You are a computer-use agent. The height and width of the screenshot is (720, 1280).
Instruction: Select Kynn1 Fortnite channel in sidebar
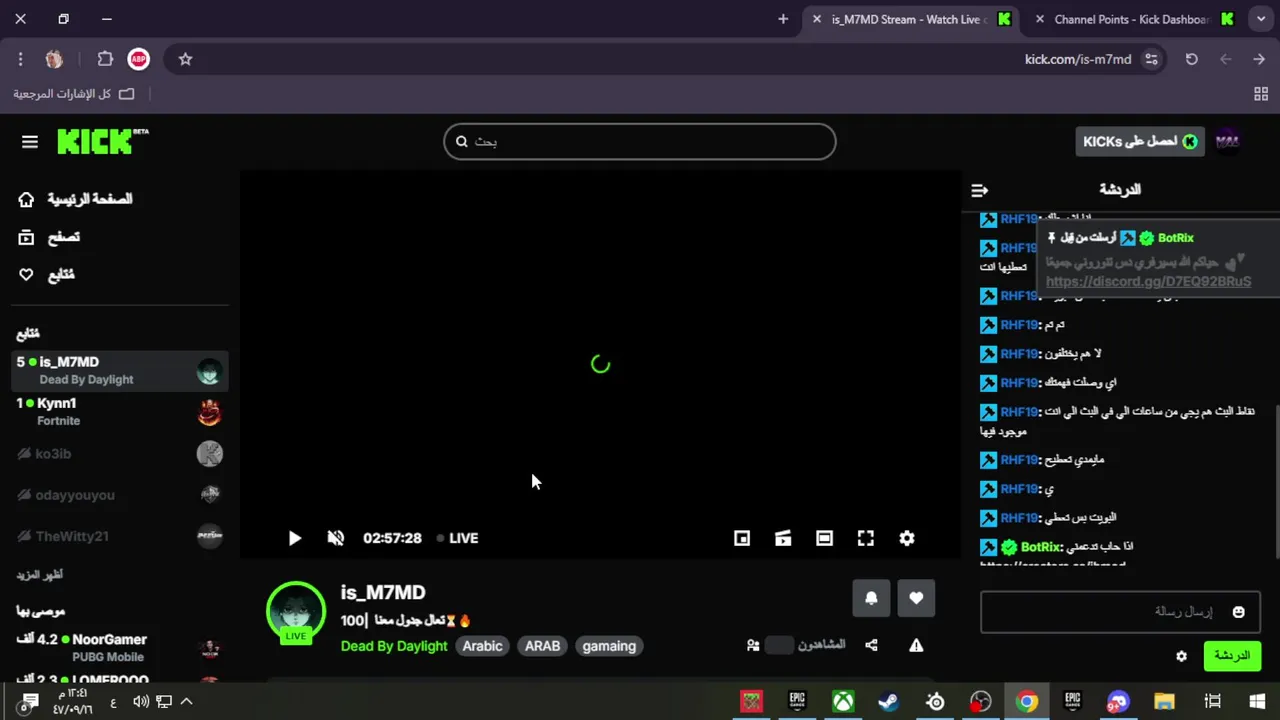pyautogui.click(x=119, y=411)
